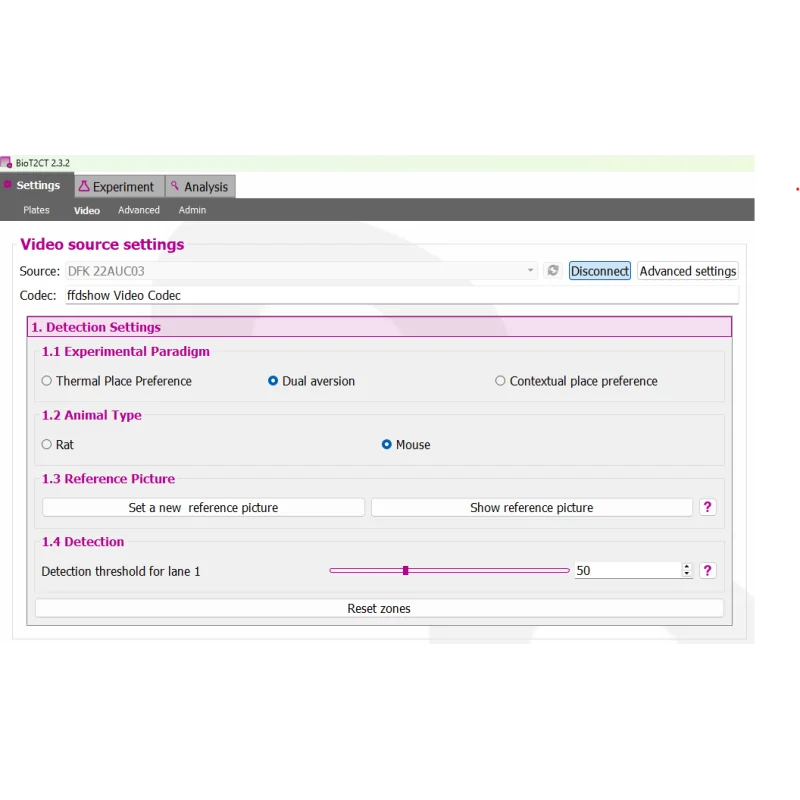This screenshot has height=800, width=800.
Task: Disconnect the DFK 22AUC03 camera
Action: pos(599,271)
